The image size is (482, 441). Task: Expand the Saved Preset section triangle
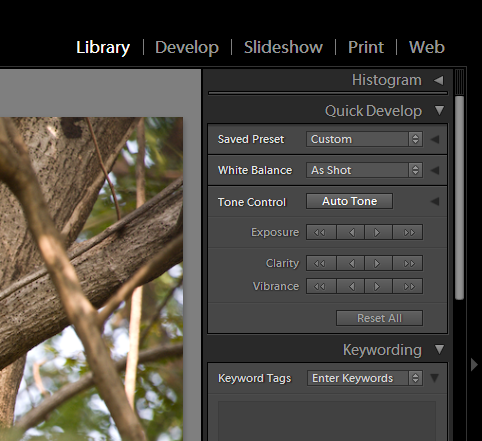coord(435,139)
